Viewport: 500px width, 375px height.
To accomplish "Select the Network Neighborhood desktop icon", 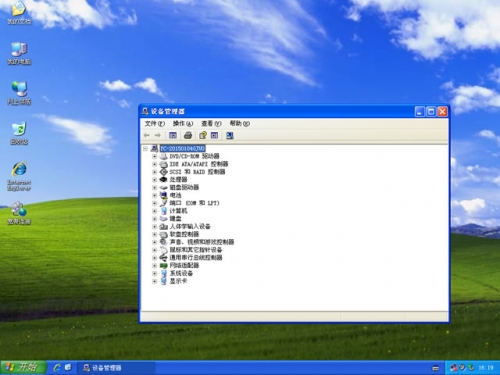I will 19,93.
